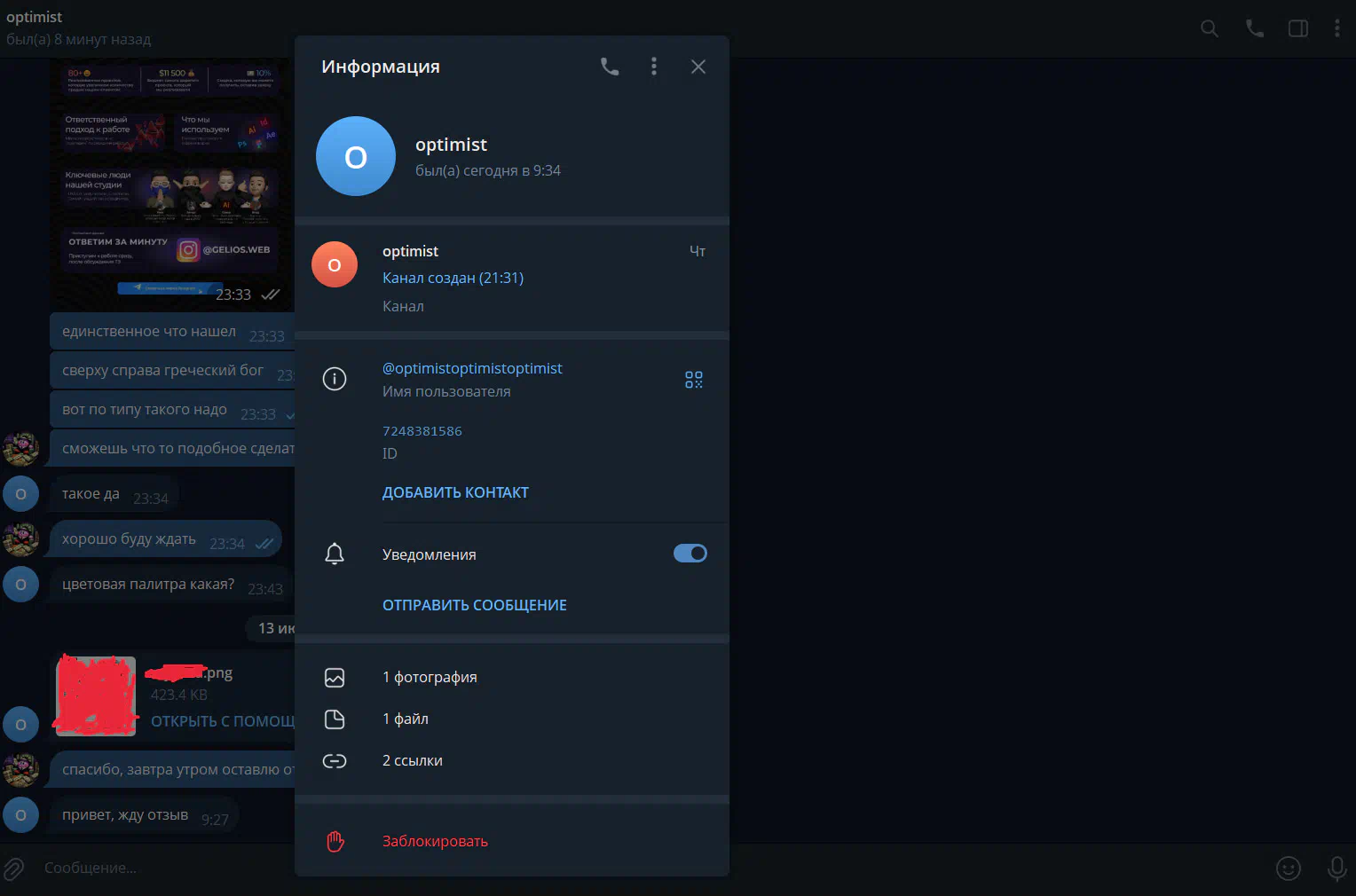Click sender avatar beside 'хорошо буду ждать'

pyautogui.click(x=20, y=539)
